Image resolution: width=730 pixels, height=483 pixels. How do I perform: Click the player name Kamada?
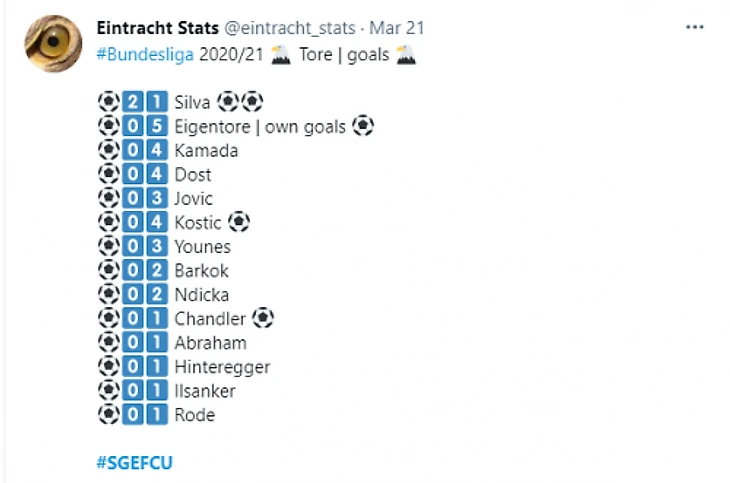[x=206, y=151]
